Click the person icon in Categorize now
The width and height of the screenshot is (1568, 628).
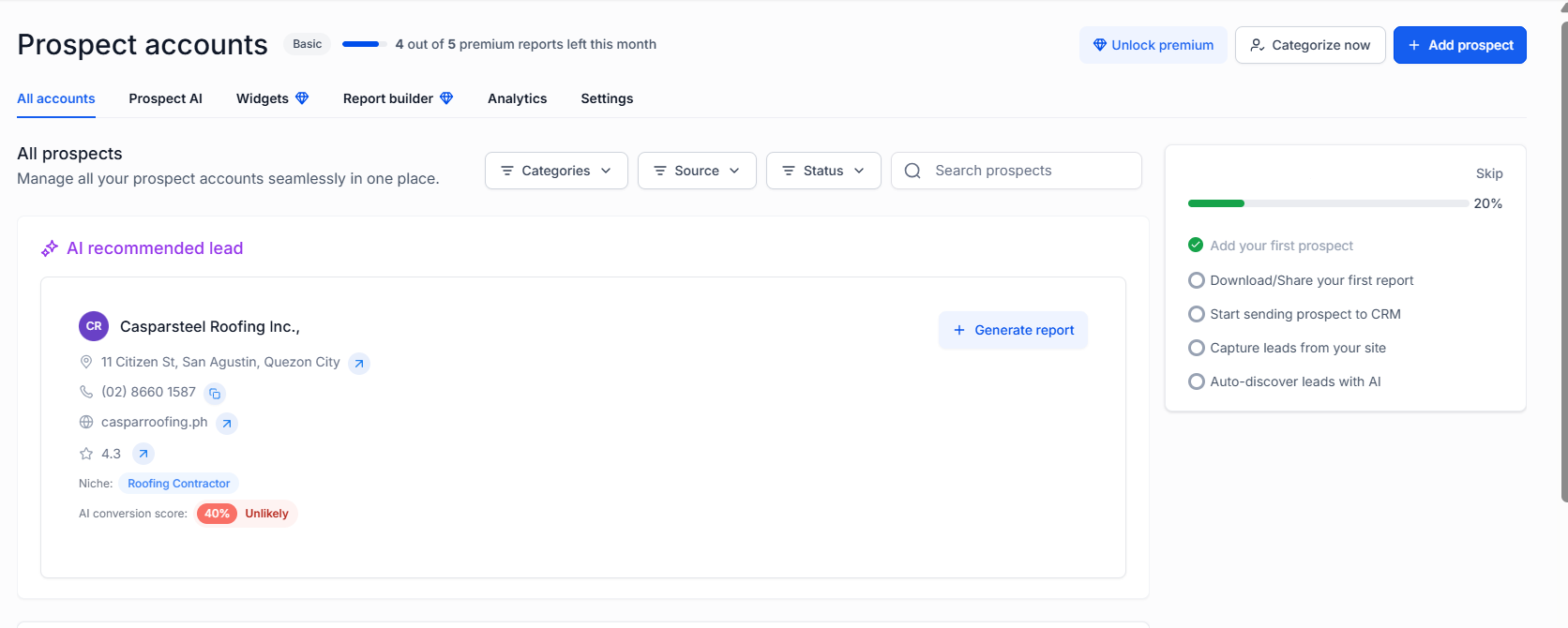(1258, 45)
